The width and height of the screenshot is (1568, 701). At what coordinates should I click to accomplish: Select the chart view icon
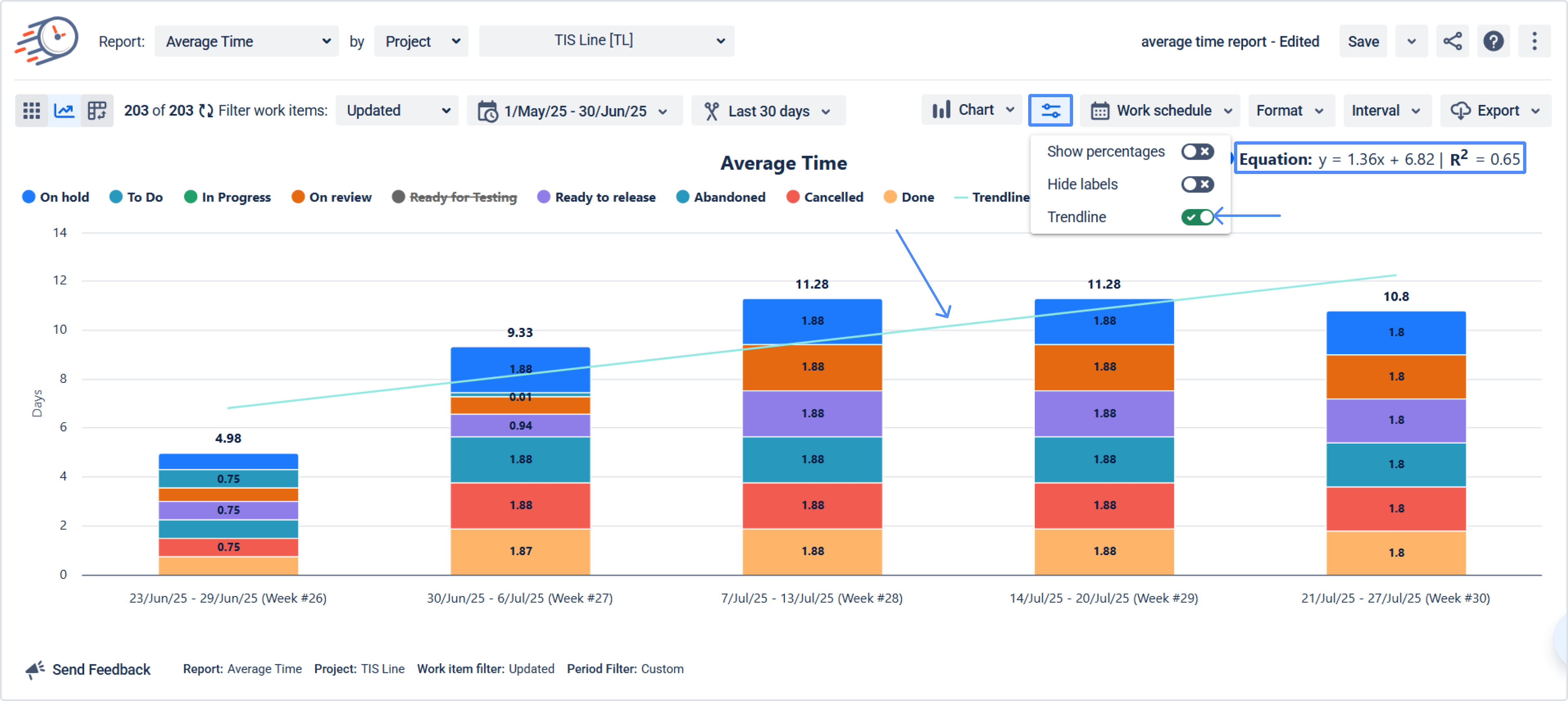(64, 110)
